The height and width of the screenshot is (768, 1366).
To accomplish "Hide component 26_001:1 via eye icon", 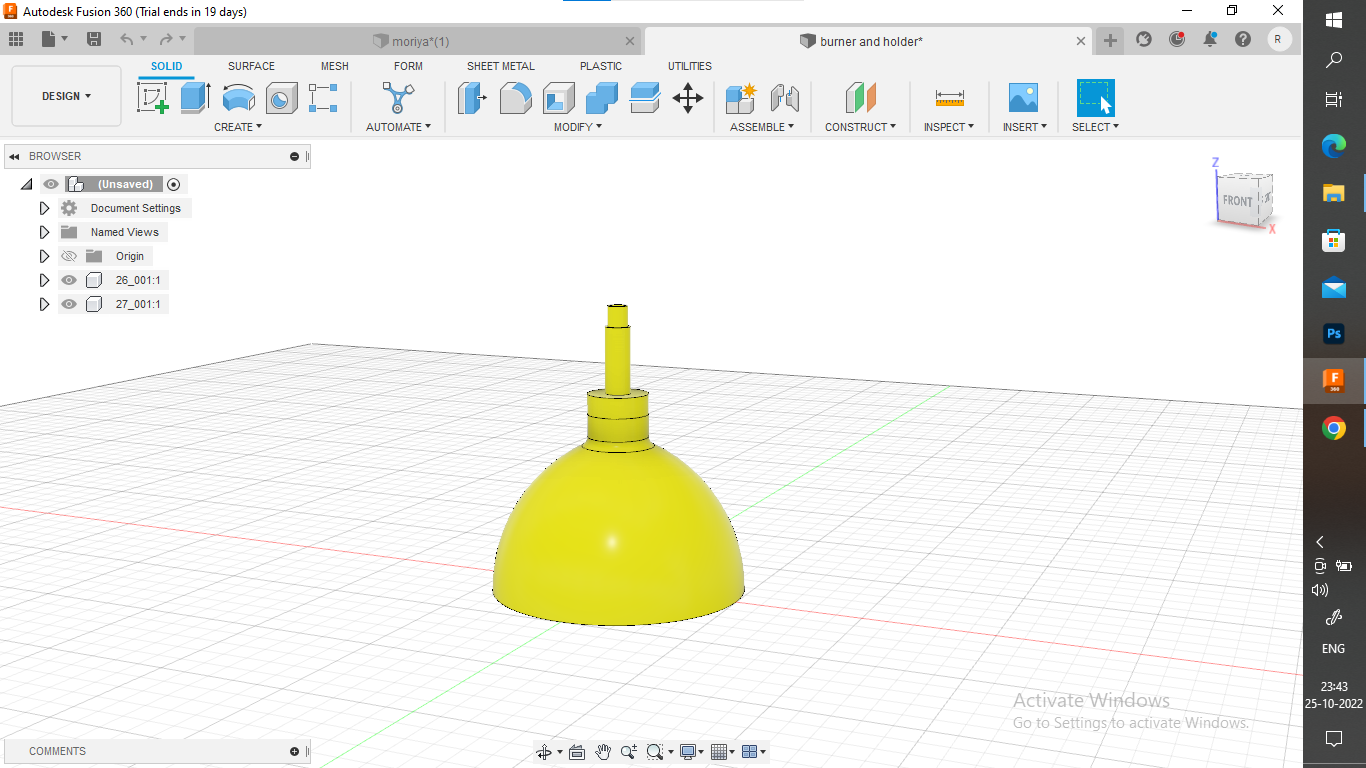I will (69, 280).
